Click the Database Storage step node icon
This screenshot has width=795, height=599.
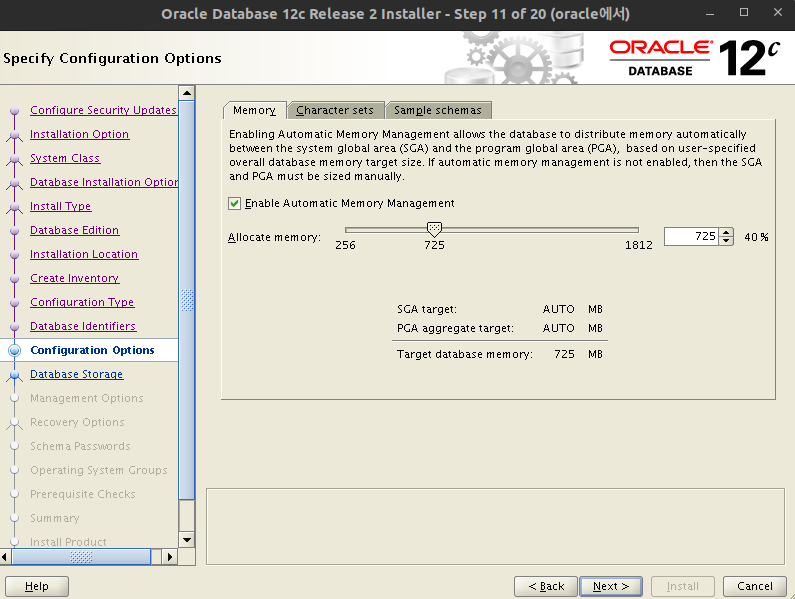click(x=15, y=376)
